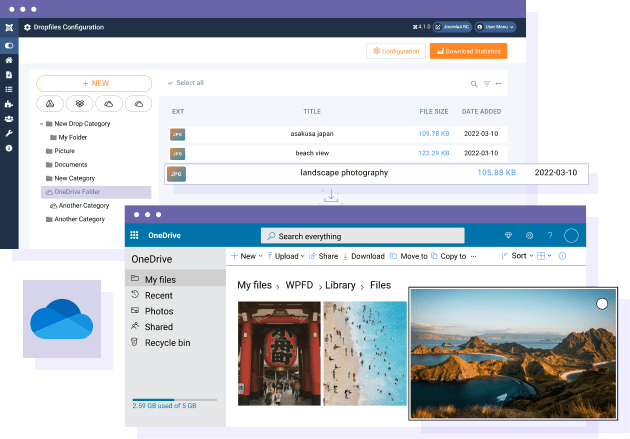630x439 pixels.
Task: Collapse the New Drop Category tree
Action: (41, 124)
